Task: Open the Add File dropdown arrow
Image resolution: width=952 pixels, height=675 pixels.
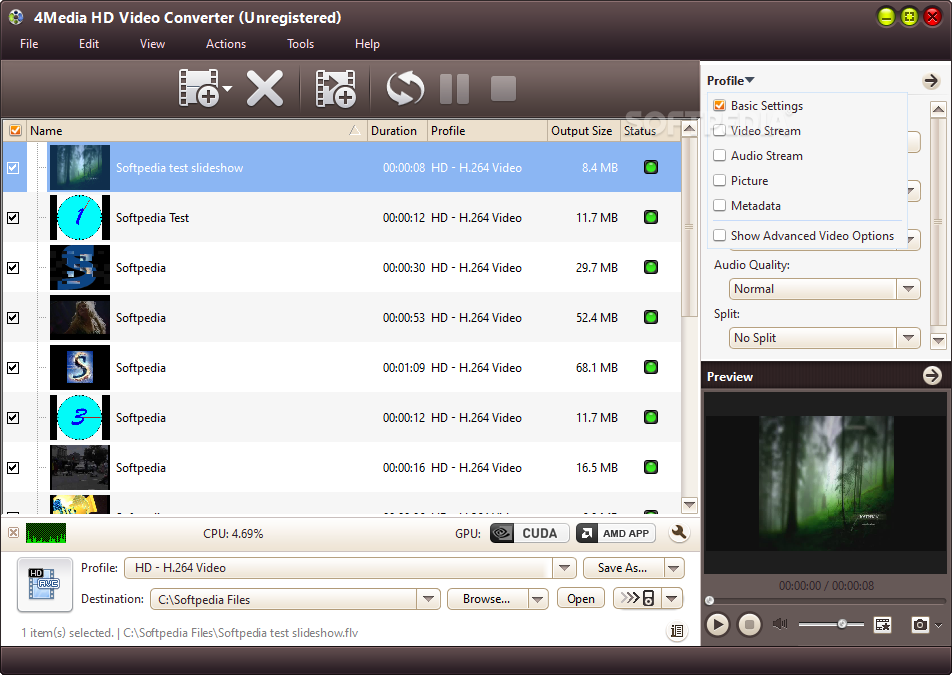Action: (227, 89)
